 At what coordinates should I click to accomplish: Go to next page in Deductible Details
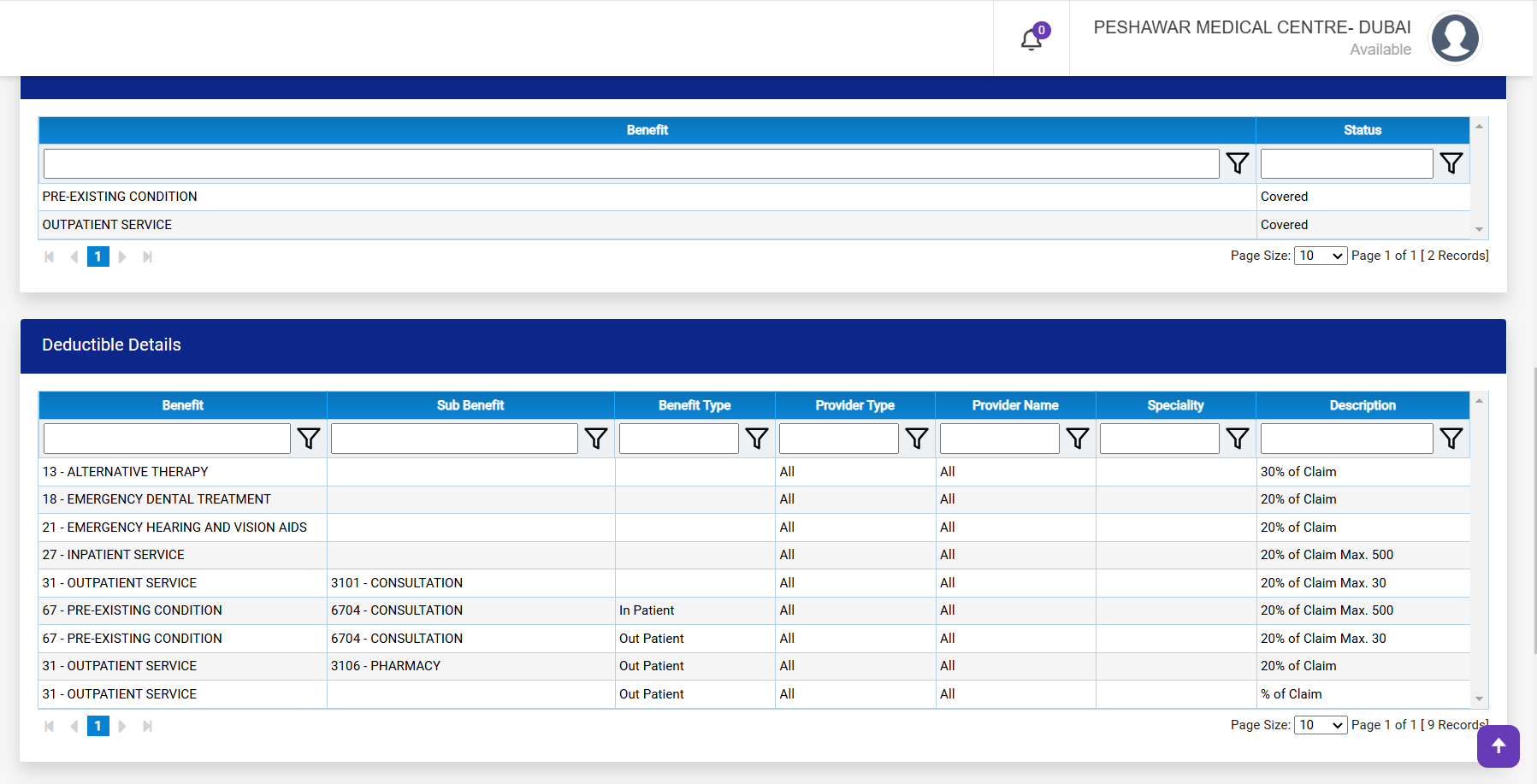[122, 726]
